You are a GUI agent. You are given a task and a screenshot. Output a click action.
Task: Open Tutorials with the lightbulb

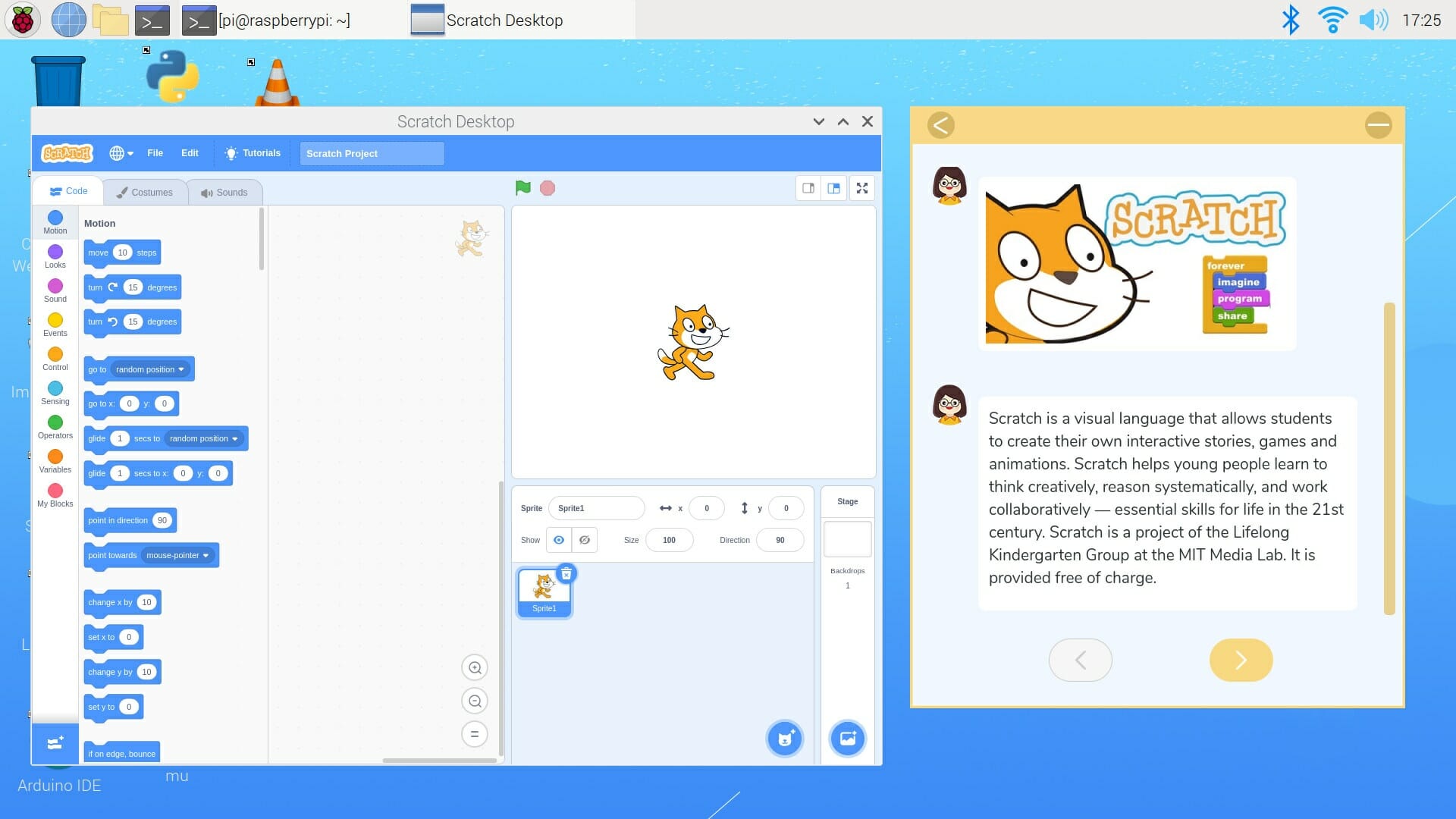coord(253,153)
